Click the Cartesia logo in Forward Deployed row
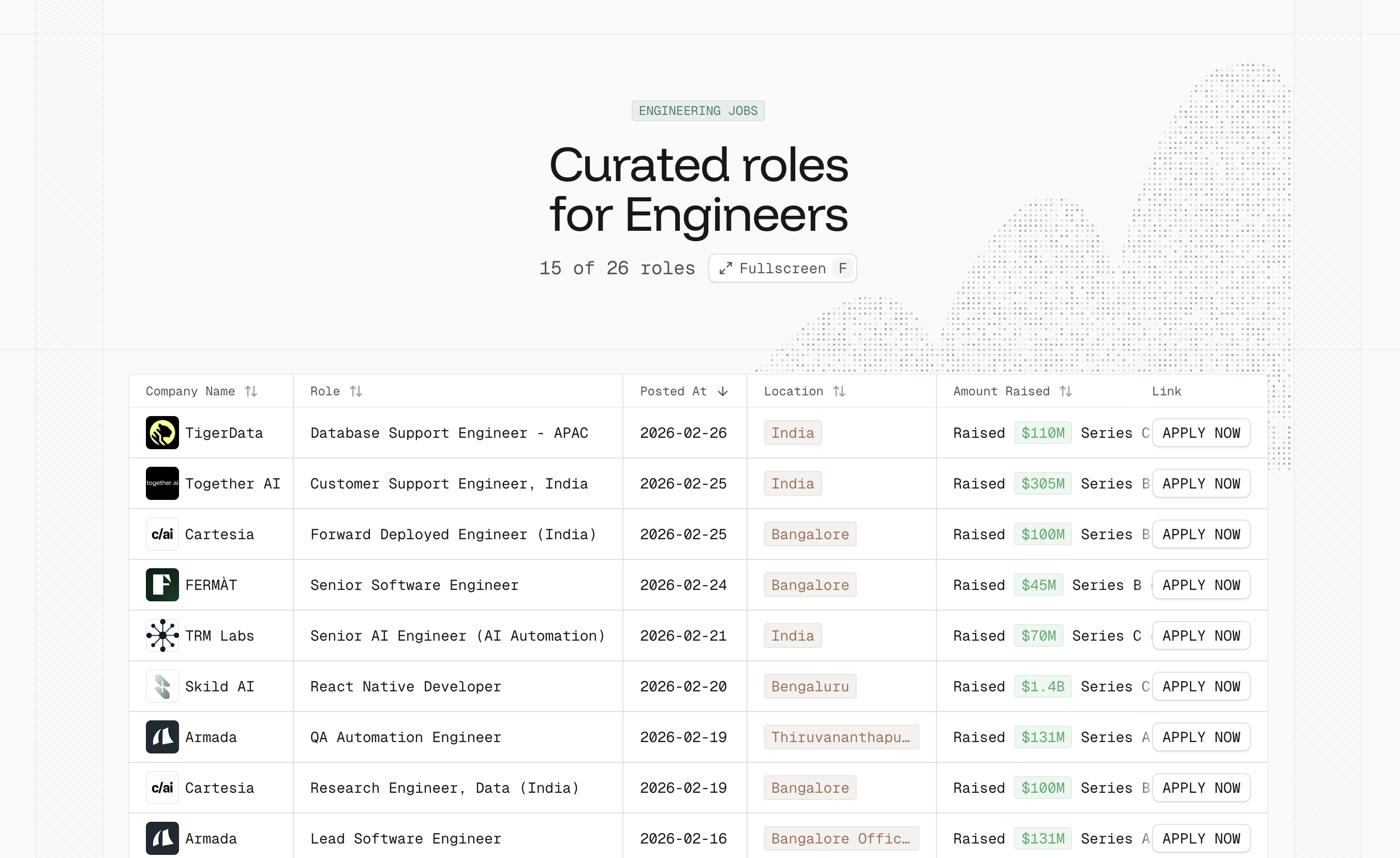This screenshot has width=1400, height=858. tap(162, 534)
